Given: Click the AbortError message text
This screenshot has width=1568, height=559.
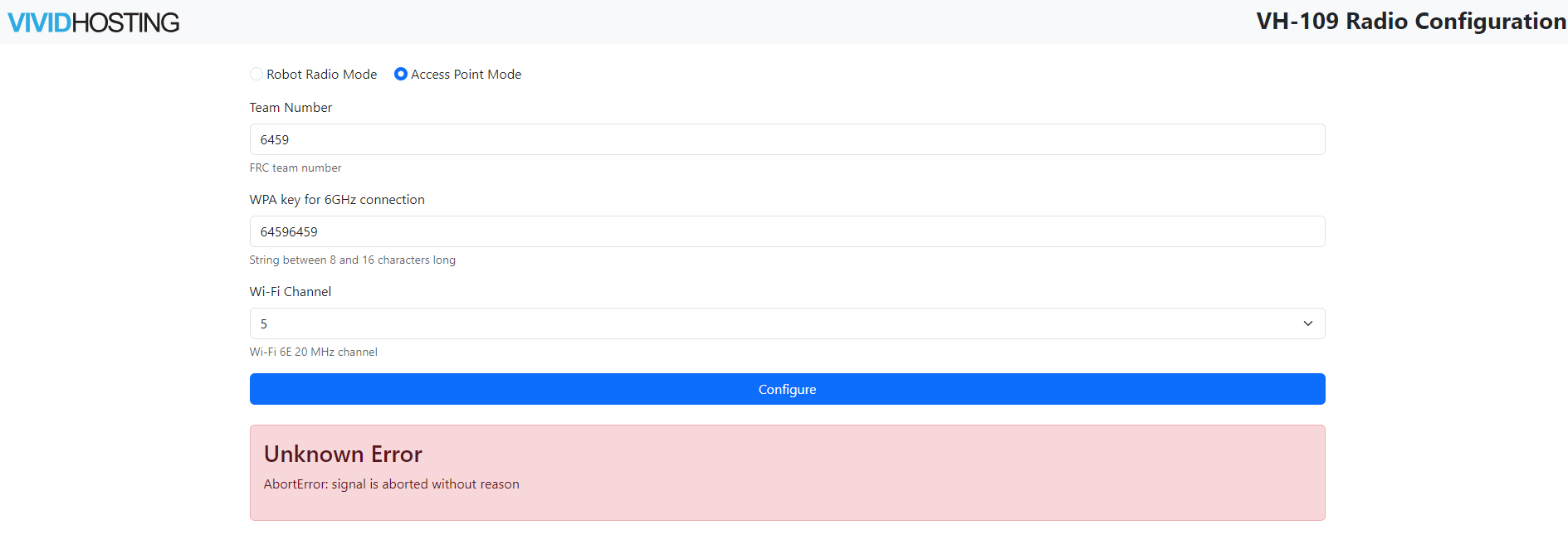Looking at the screenshot, I should click(391, 484).
